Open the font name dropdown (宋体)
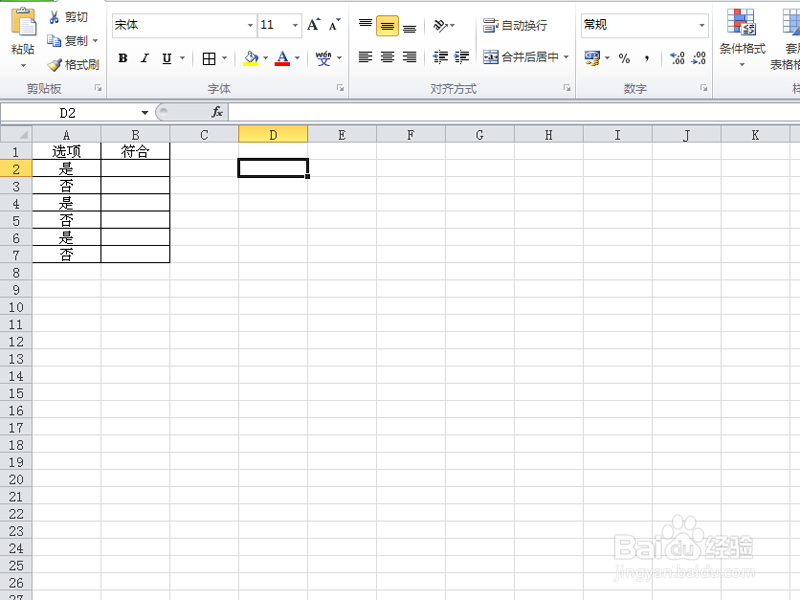Image resolution: width=800 pixels, height=600 pixels. [x=249, y=25]
